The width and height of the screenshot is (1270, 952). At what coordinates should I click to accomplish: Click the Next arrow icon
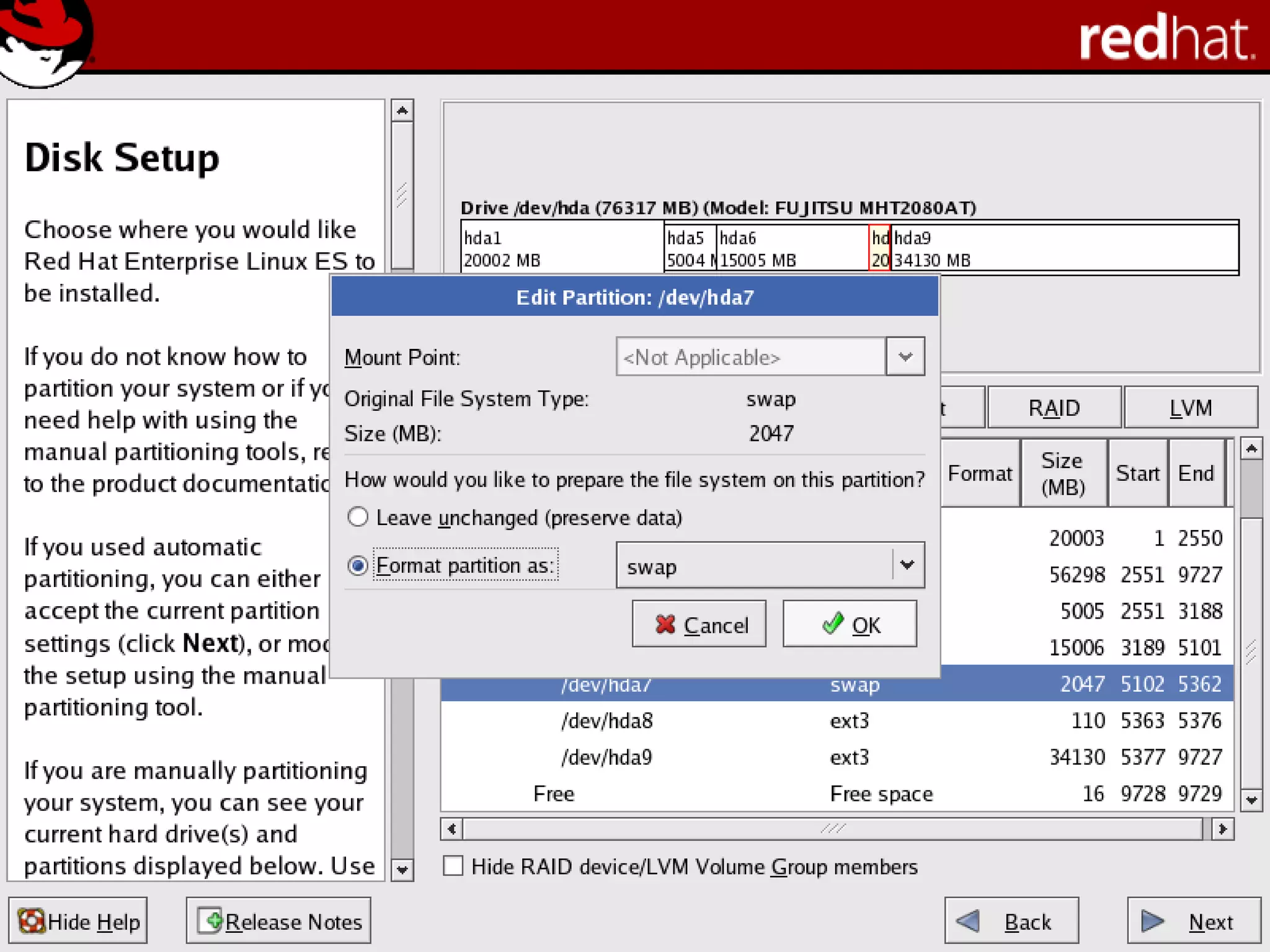(1152, 921)
